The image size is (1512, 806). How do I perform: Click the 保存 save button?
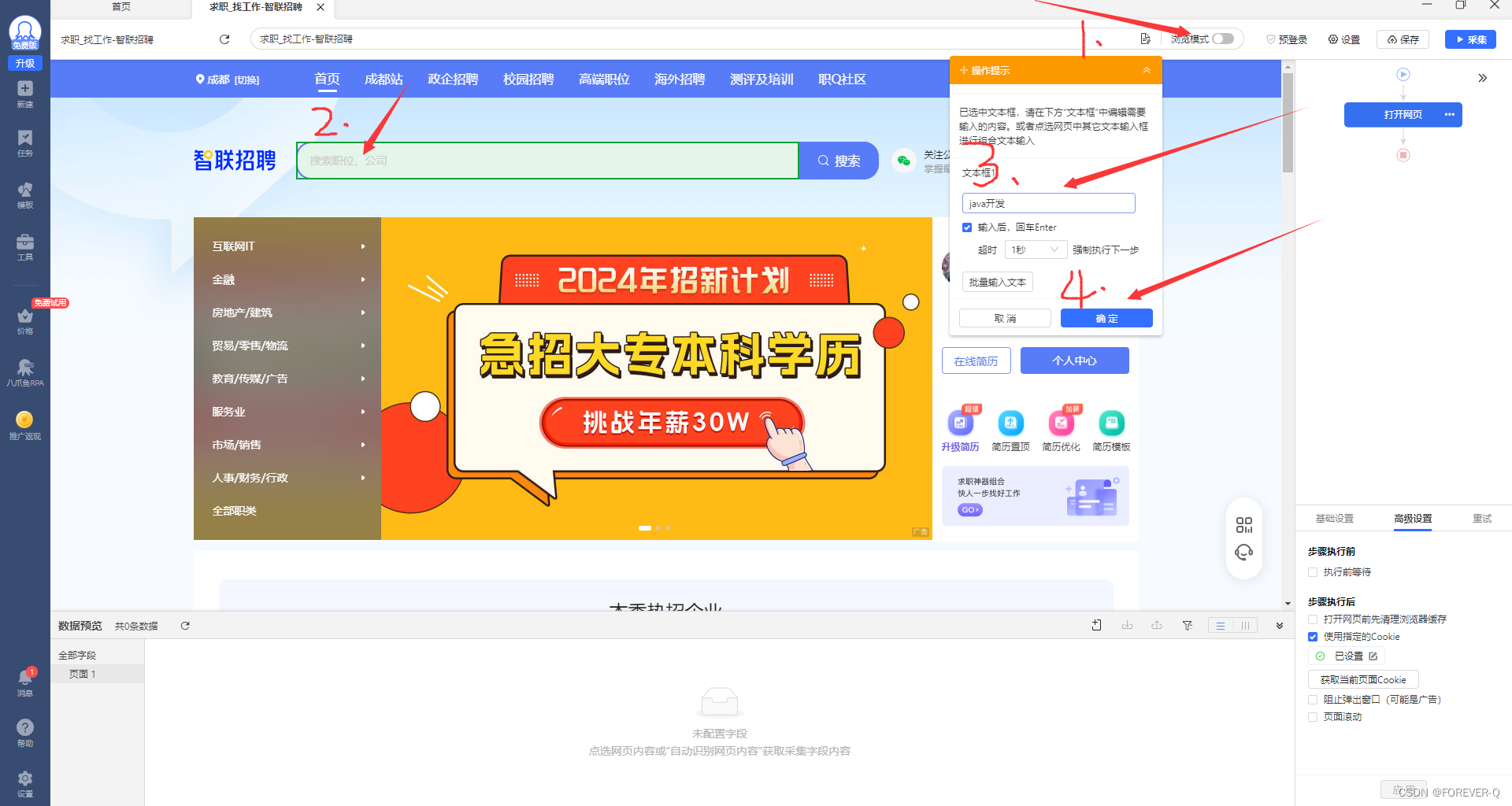1403,39
